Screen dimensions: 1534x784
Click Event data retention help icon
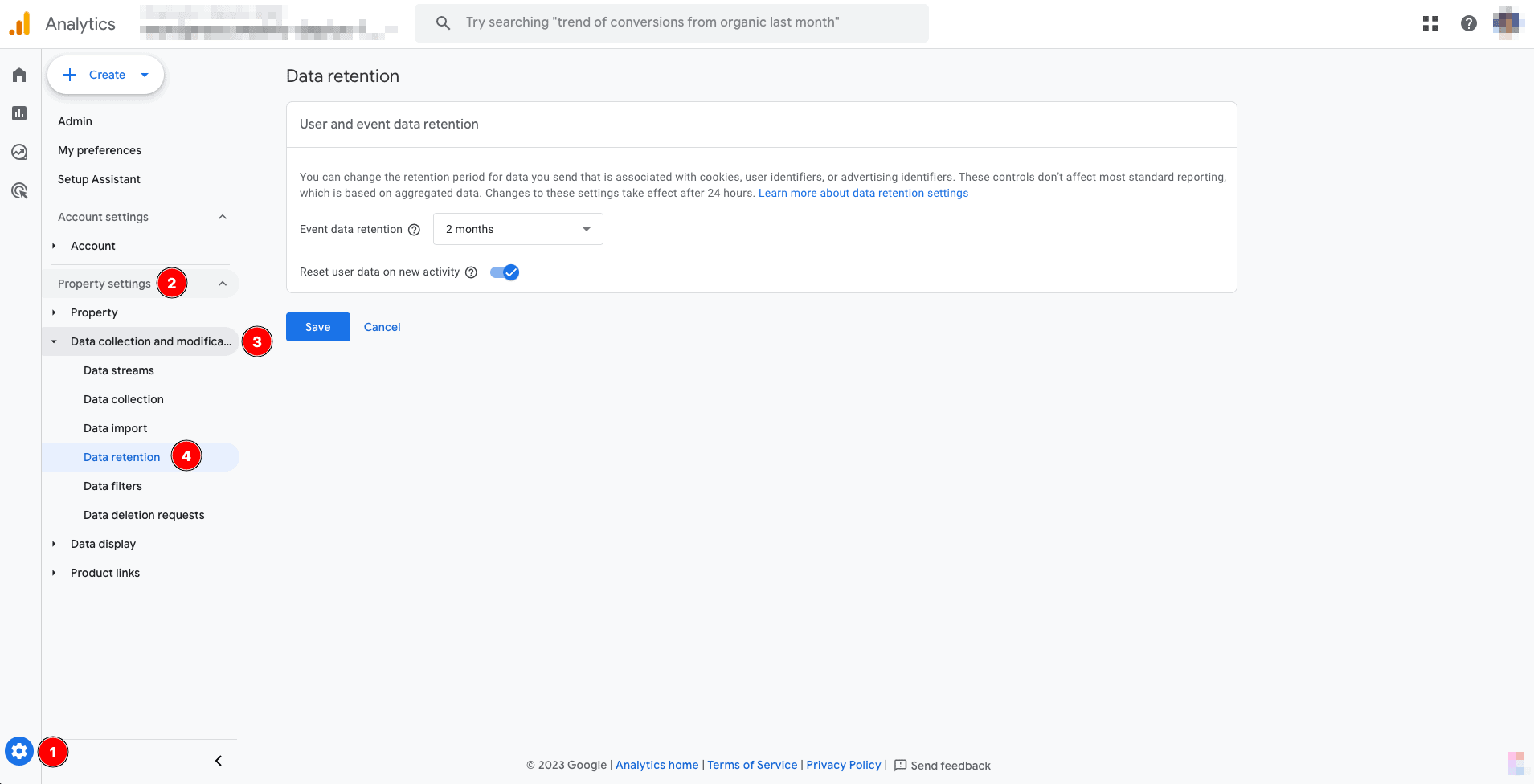coord(415,230)
